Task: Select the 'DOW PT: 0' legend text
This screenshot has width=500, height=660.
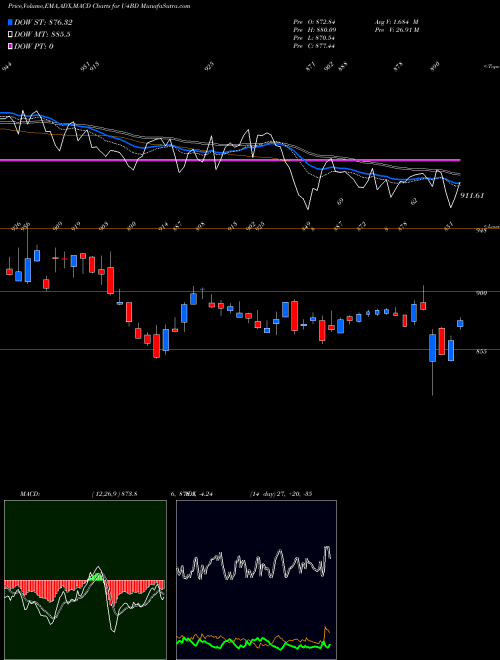Action: tap(33, 46)
